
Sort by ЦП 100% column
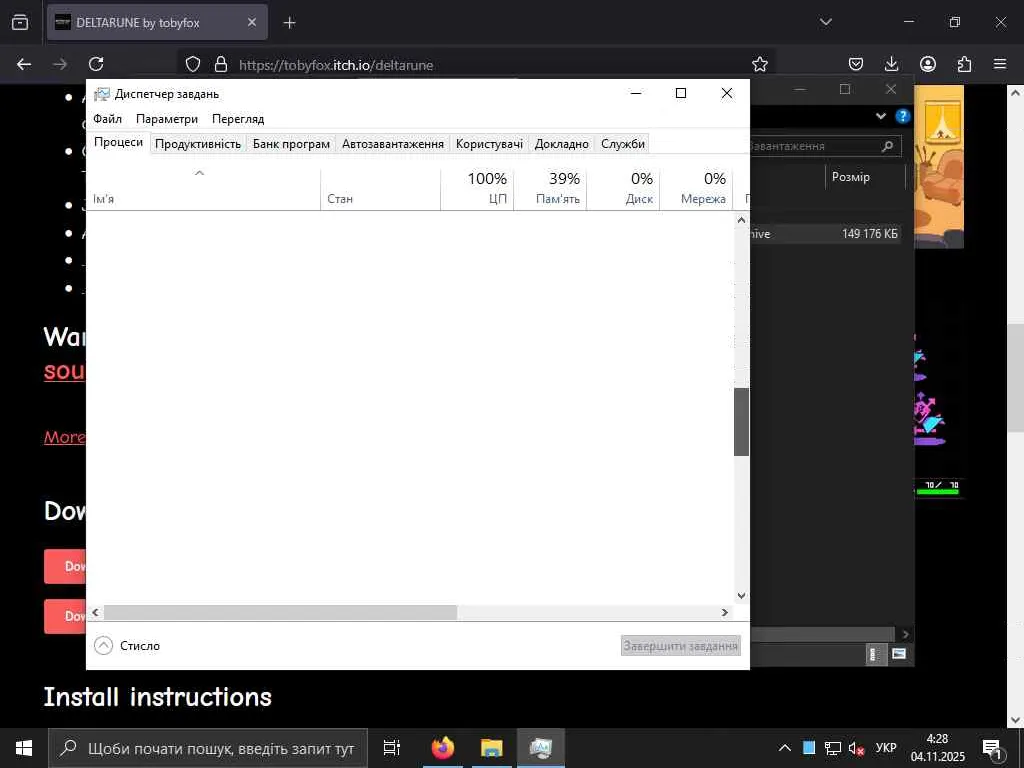pyautogui.click(x=477, y=189)
